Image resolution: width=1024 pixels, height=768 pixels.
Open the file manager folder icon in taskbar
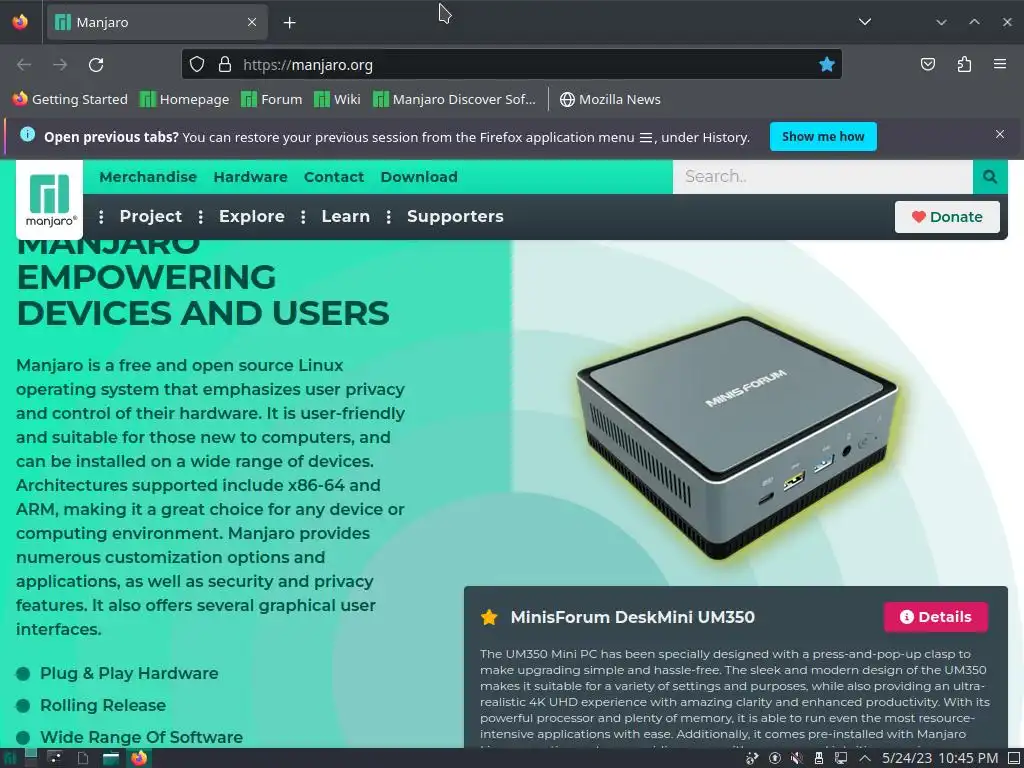111,758
